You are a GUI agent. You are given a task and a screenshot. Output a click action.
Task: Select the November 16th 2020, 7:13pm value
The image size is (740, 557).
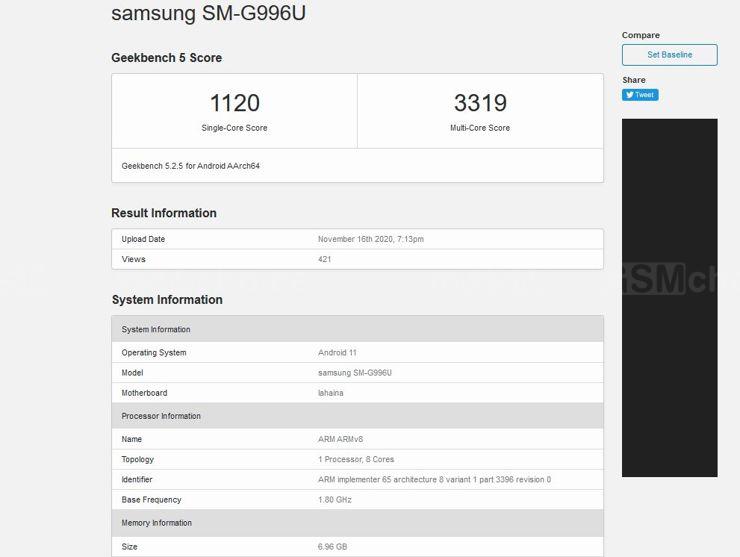point(371,239)
